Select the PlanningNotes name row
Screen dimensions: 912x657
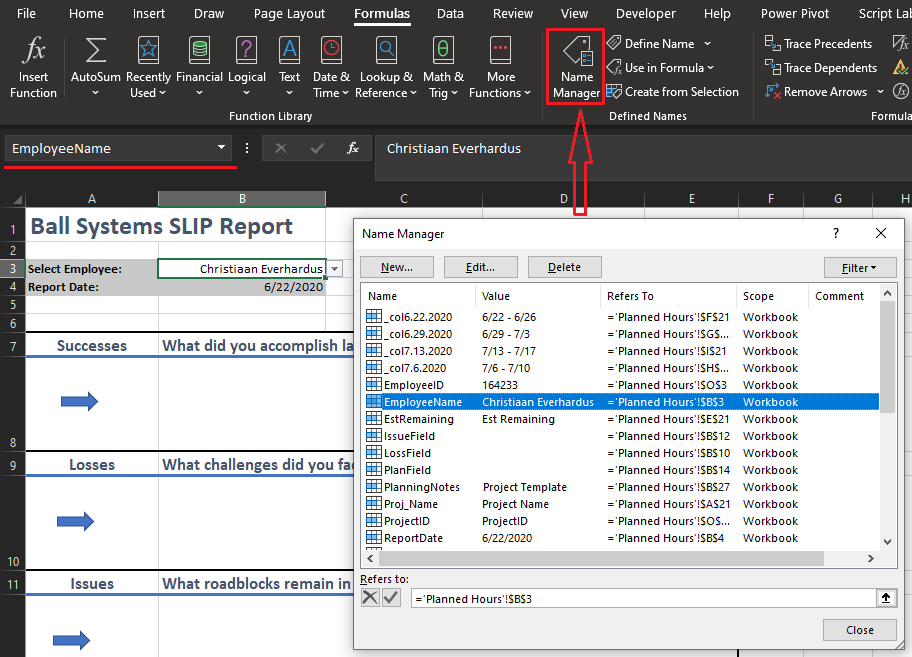(x=620, y=487)
